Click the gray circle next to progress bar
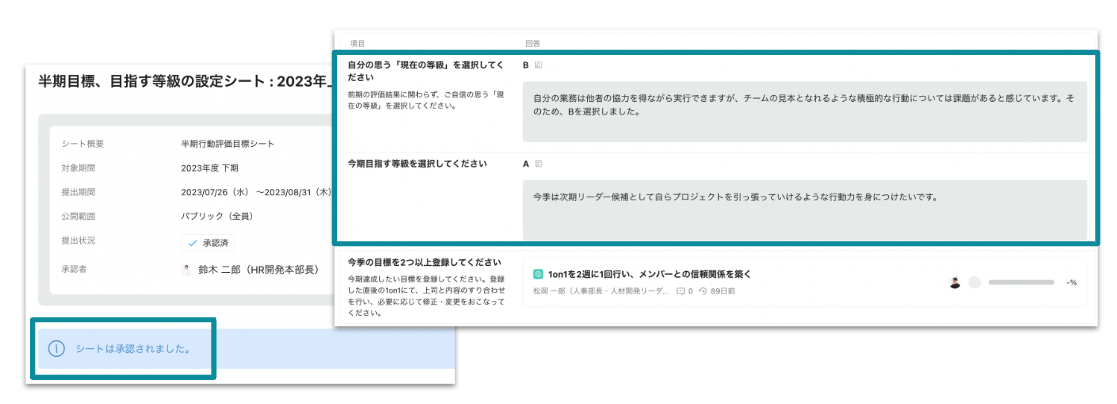The image size is (1117, 404). click(975, 283)
